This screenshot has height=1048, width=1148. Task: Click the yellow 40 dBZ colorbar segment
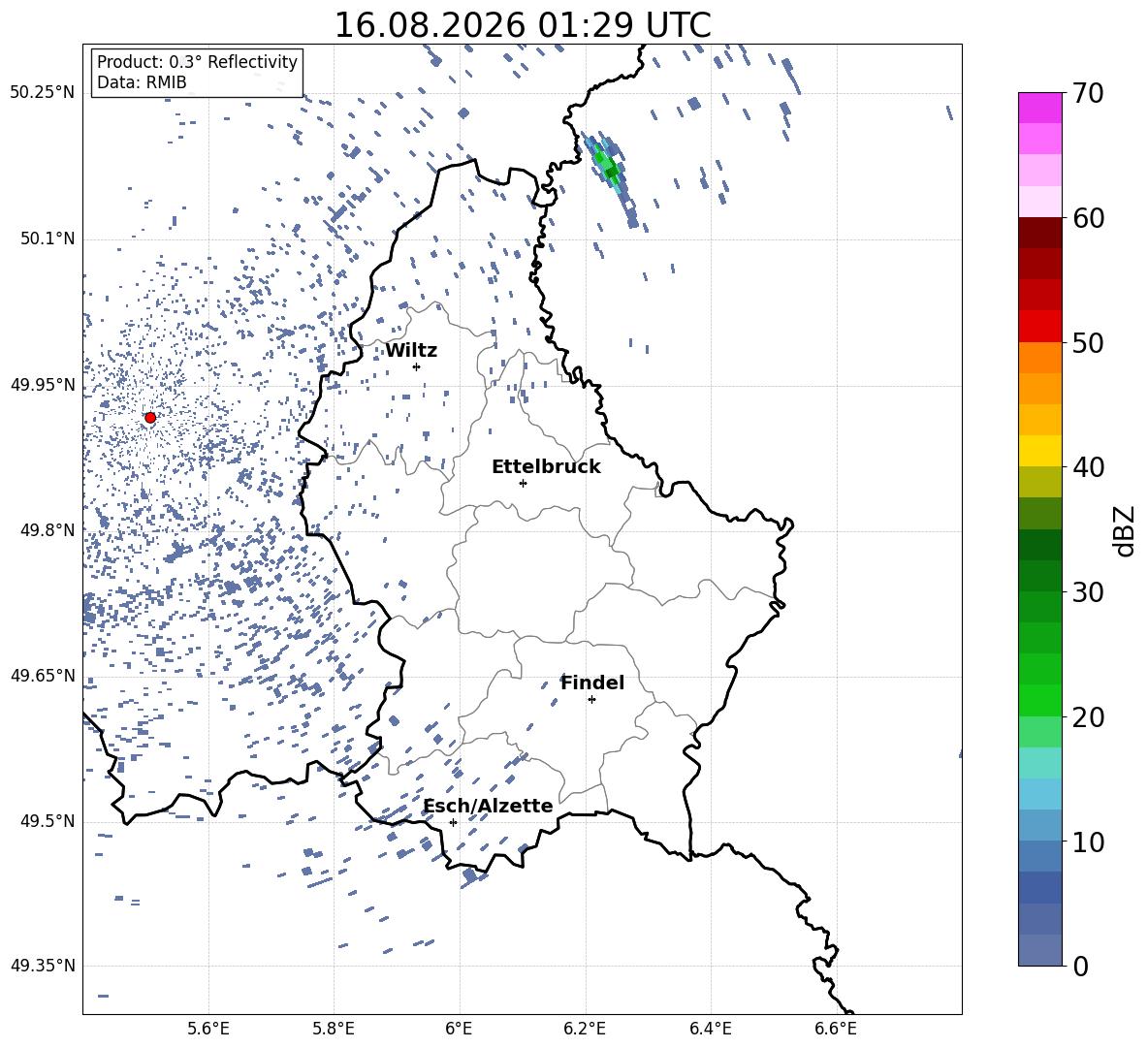1039,451
